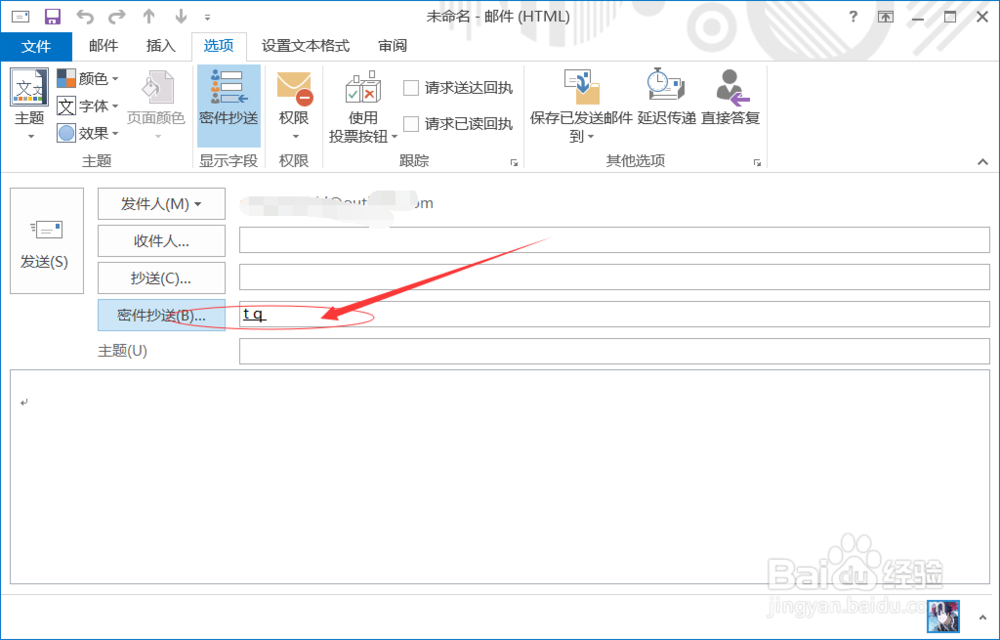Redo the last action
This screenshot has height=640, width=1000.
pyautogui.click(x=117, y=17)
